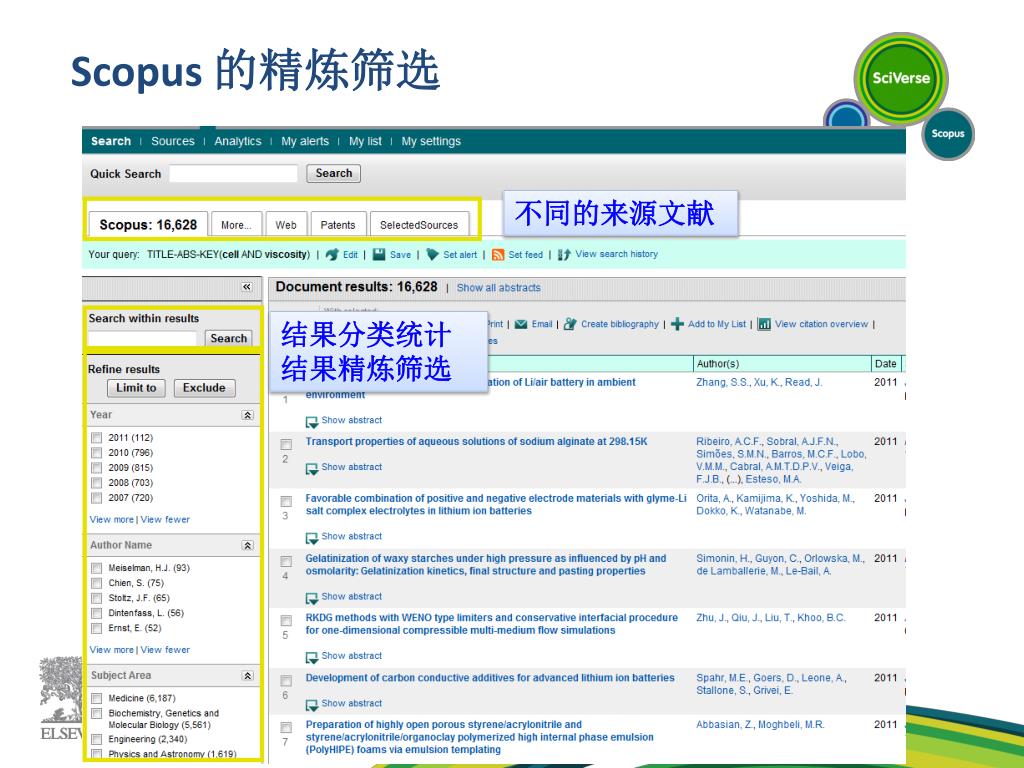The height and width of the screenshot is (768, 1024).
Task: Check the Meiselman, H.J. author filter
Action: [97, 568]
